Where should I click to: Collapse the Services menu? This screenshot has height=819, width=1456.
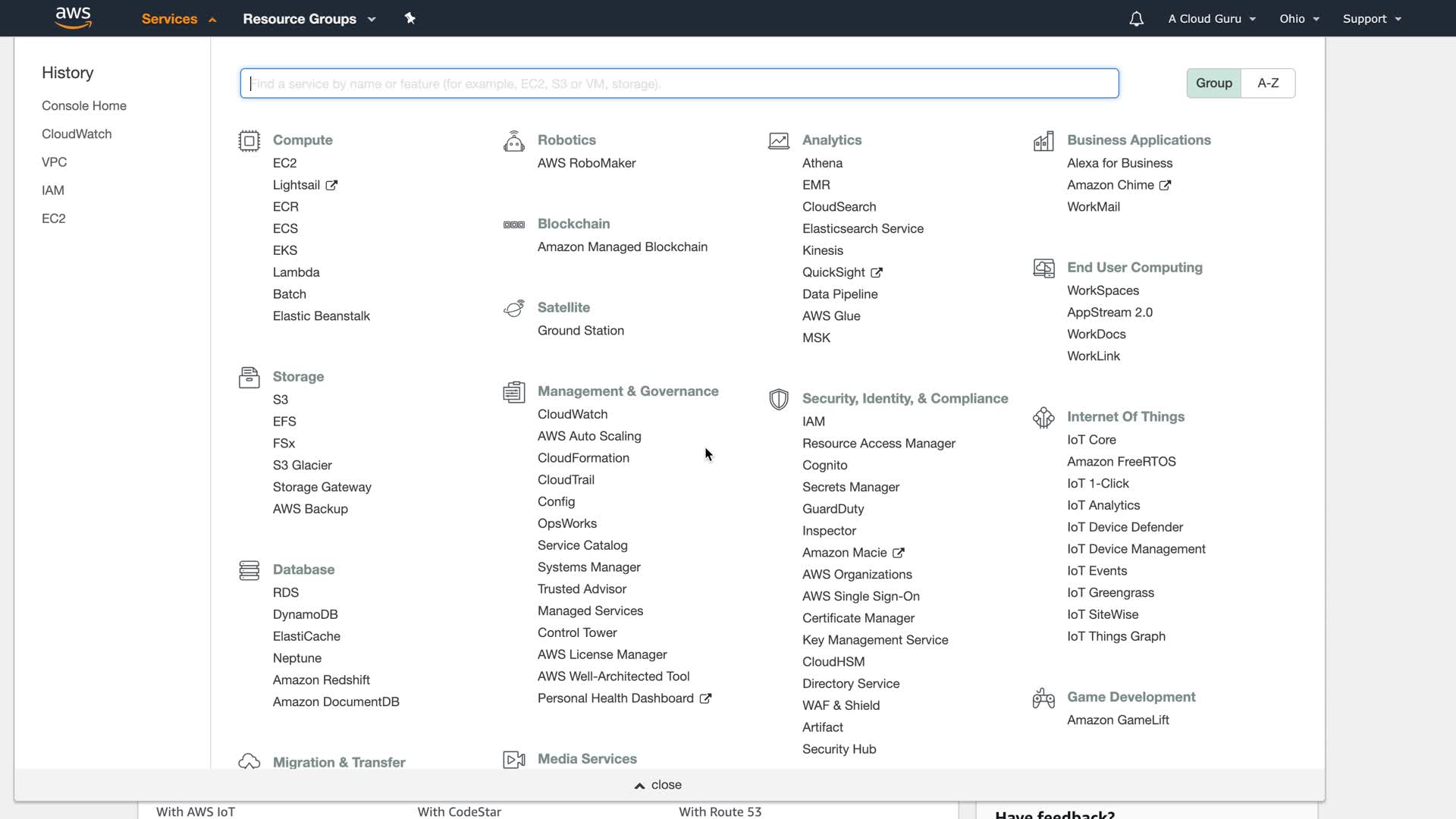[179, 19]
